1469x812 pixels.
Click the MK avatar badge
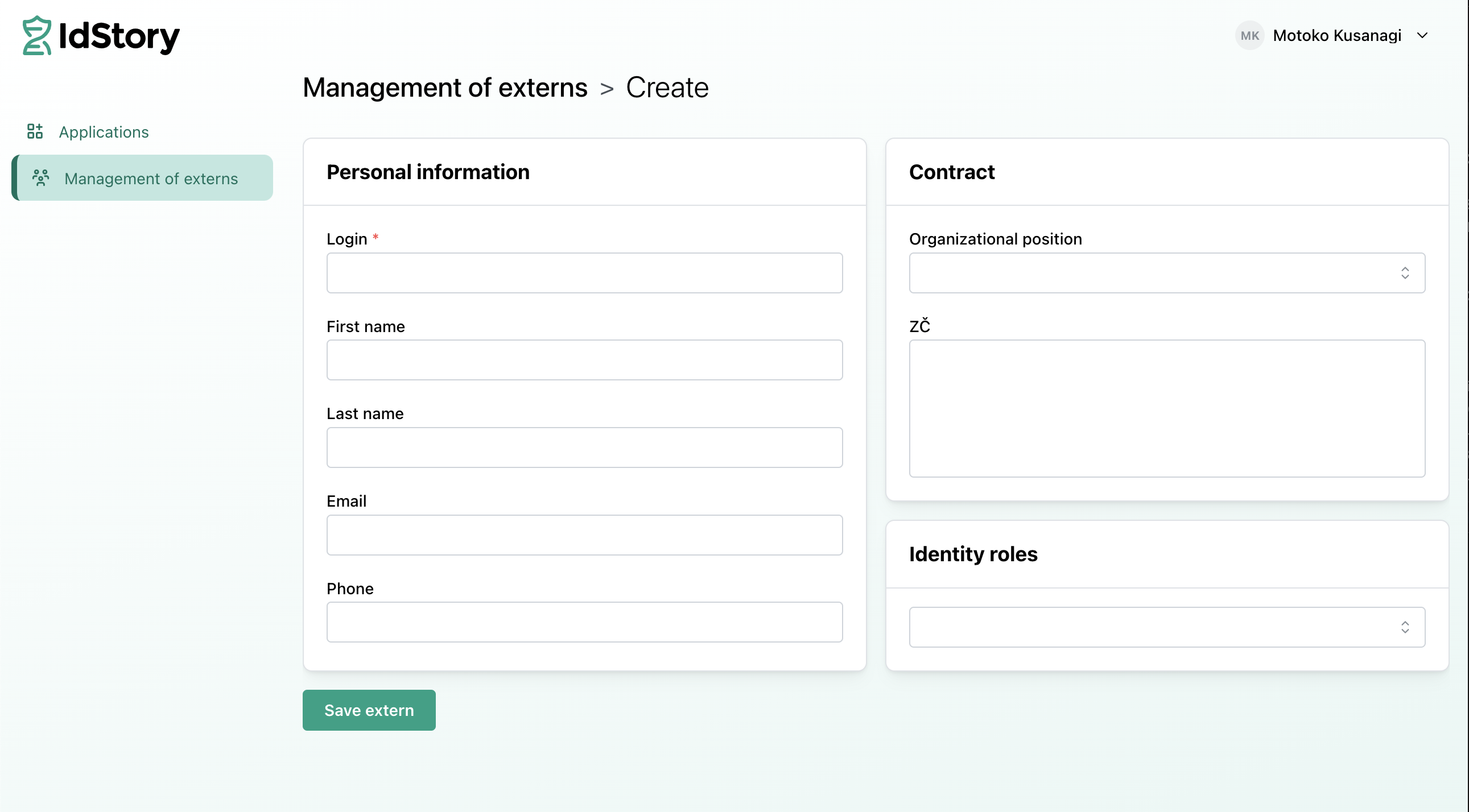pyautogui.click(x=1249, y=35)
